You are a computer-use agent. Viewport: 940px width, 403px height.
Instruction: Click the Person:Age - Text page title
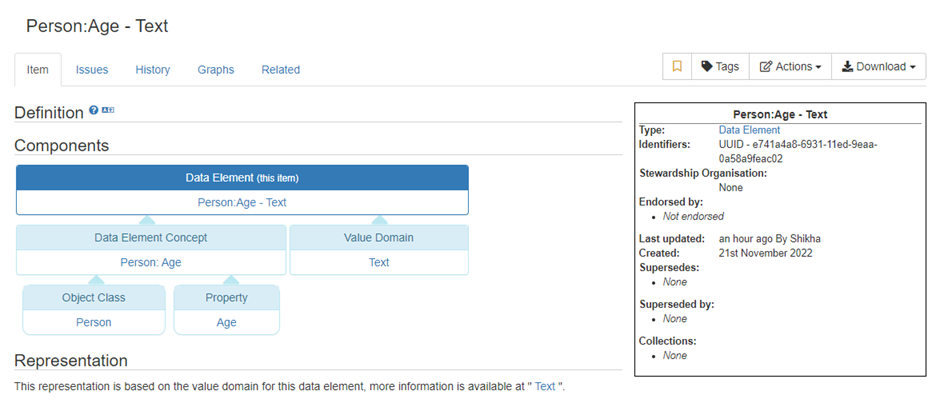96,26
